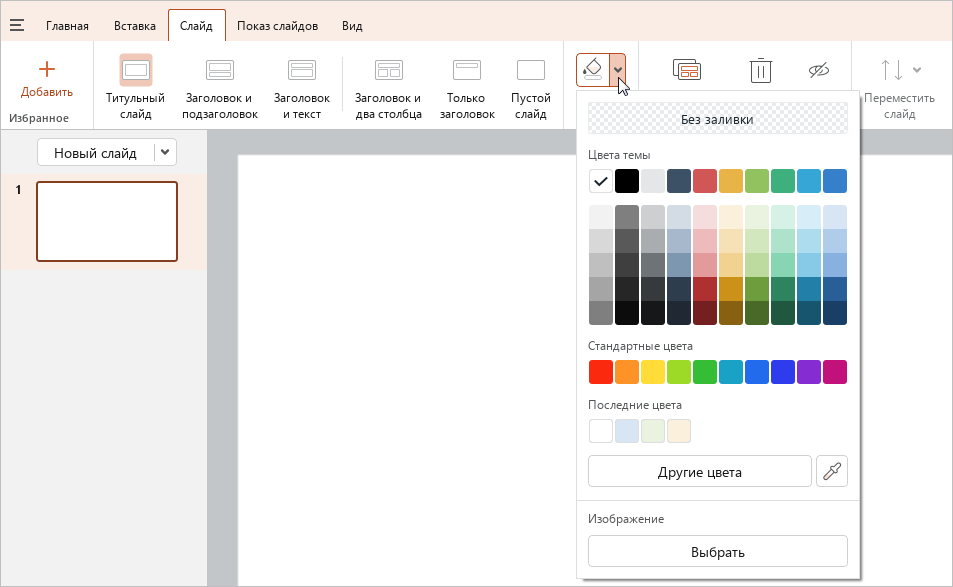Viewport: 953px width, 587px height.
Task: Click the slide background fill bucket icon
Action: pyautogui.click(x=593, y=70)
